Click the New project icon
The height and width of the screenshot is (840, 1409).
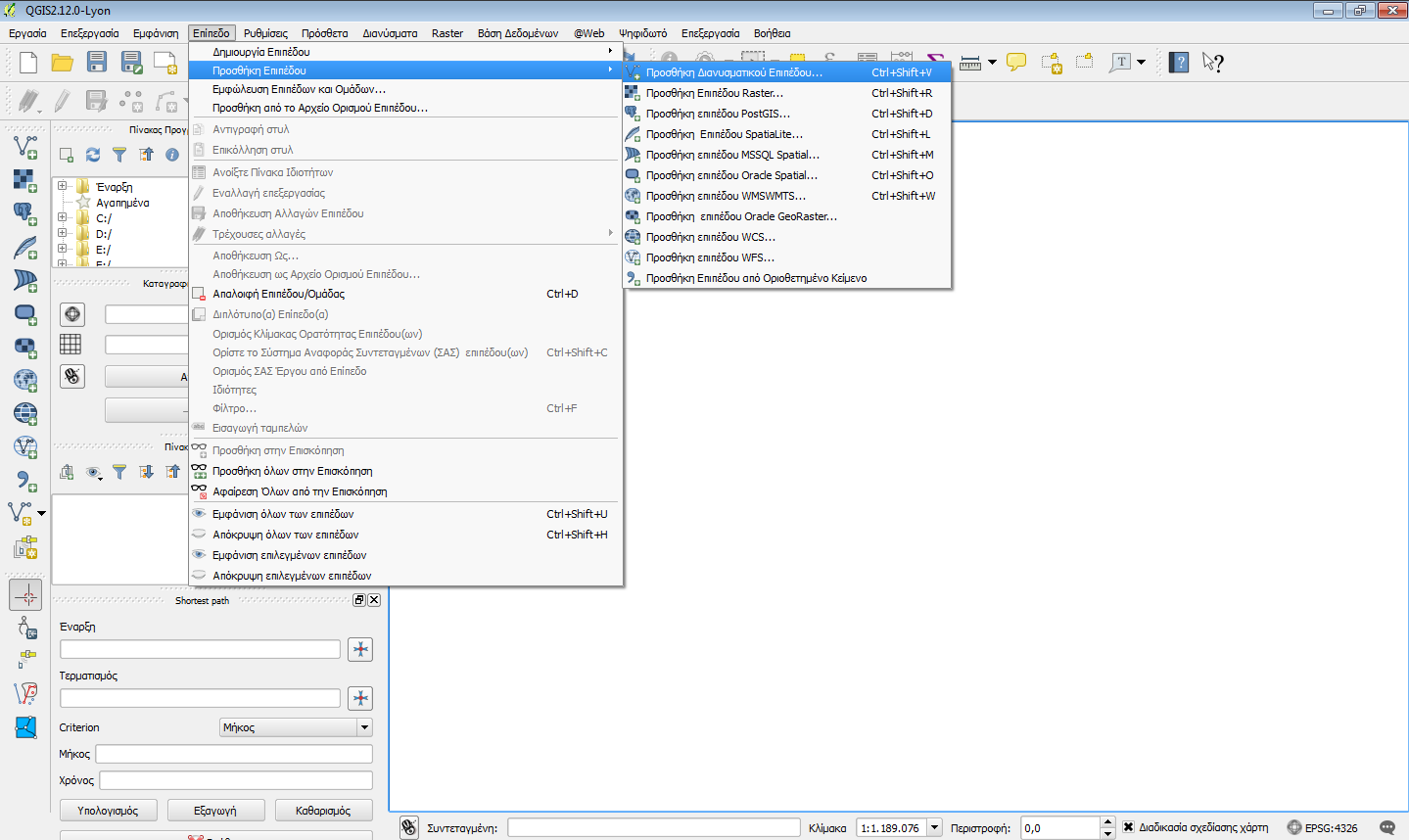point(27,63)
